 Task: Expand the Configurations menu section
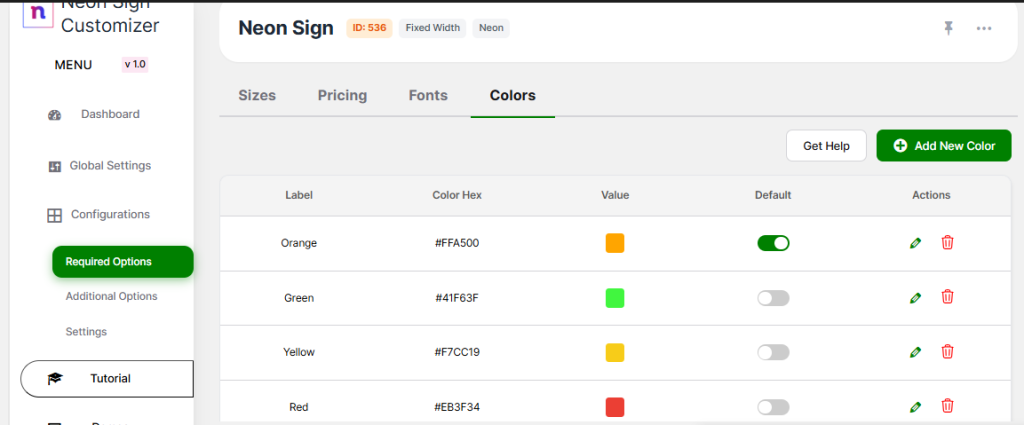pos(109,214)
